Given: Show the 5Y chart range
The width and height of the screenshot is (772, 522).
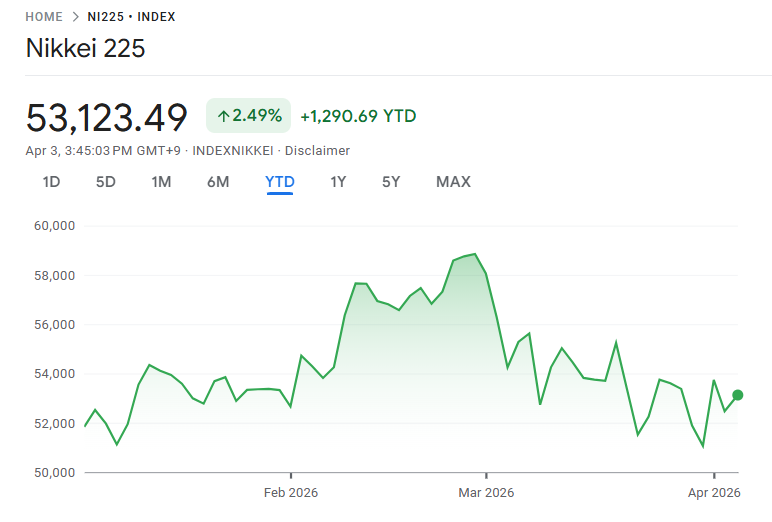Looking at the screenshot, I should point(391,182).
